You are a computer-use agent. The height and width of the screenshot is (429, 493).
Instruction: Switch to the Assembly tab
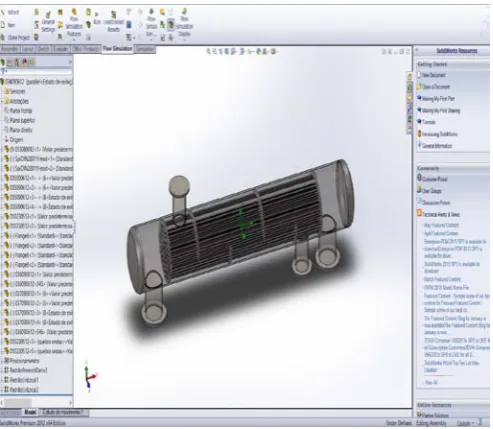[10, 49]
